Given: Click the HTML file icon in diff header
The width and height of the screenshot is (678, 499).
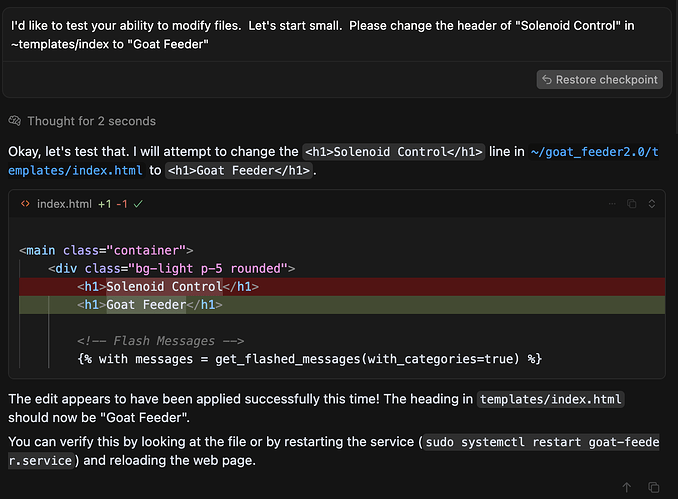Looking at the screenshot, I should pos(25,204).
